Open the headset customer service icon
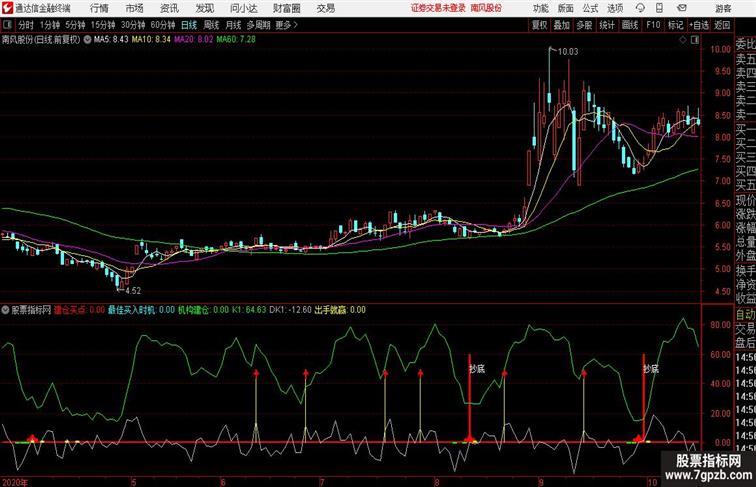The width and height of the screenshot is (756, 487). (x=640, y=8)
